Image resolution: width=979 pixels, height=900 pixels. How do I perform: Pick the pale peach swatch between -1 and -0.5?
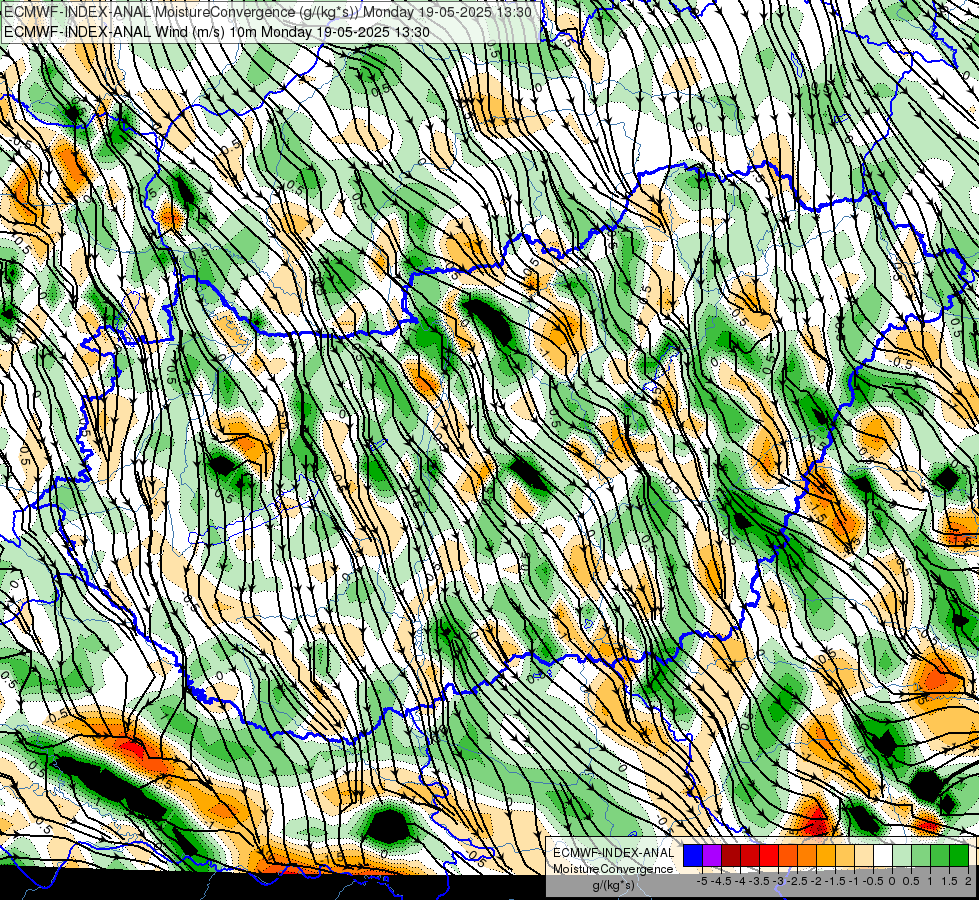pyautogui.click(x=864, y=856)
